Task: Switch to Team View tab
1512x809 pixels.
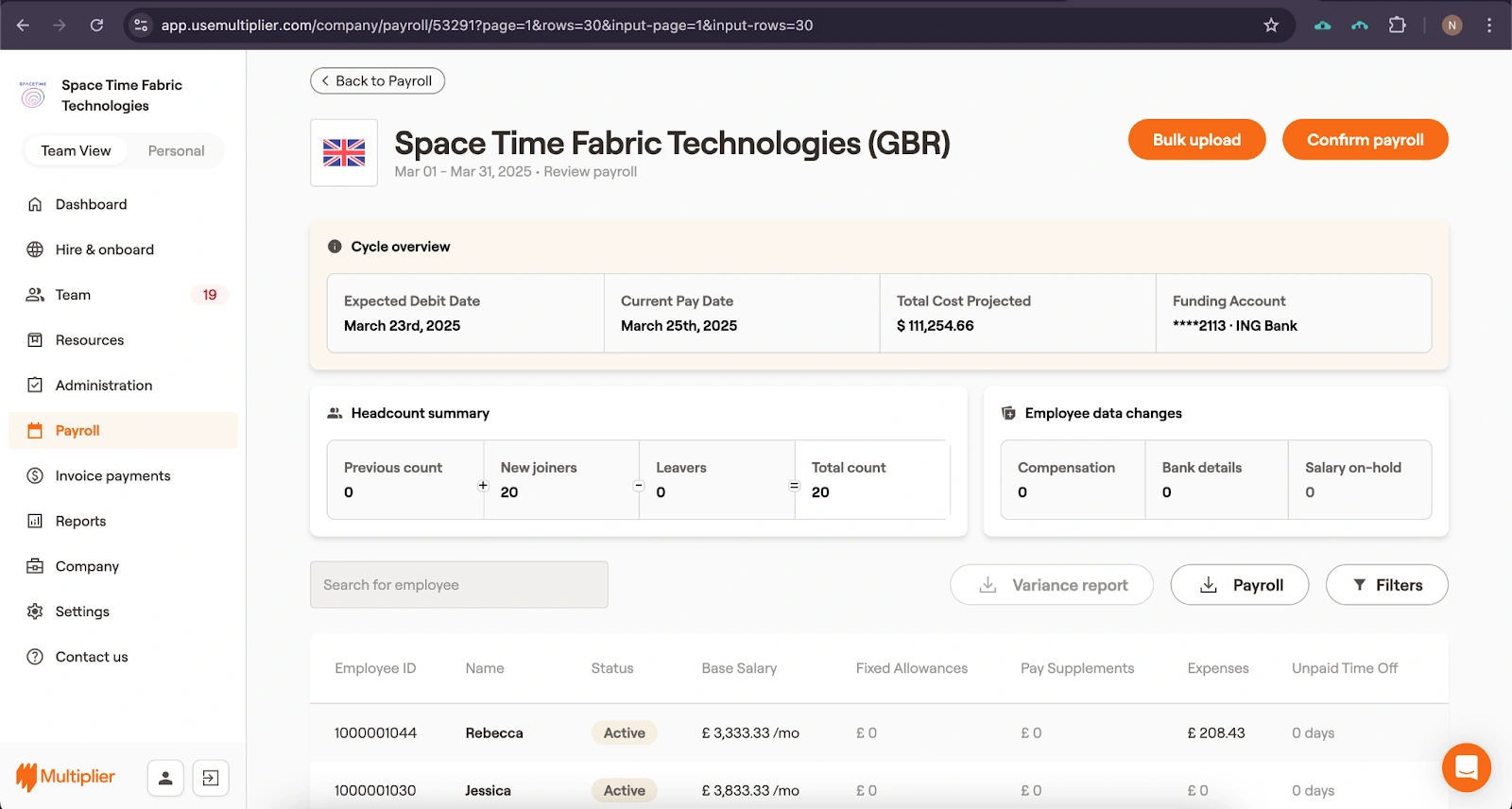Action: pyautogui.click(x=76, y=151)
